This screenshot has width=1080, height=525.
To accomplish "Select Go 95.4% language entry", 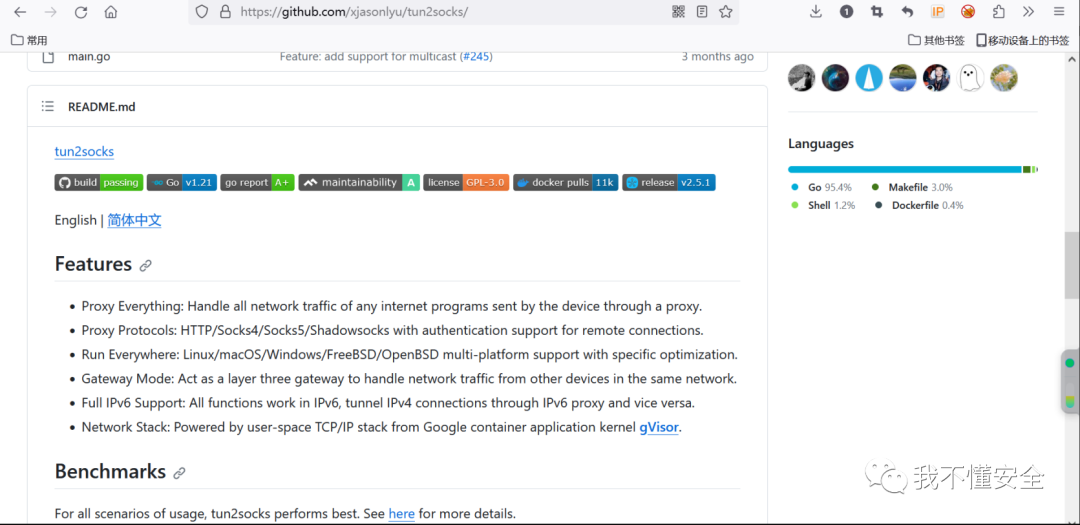I will [822, 187].
